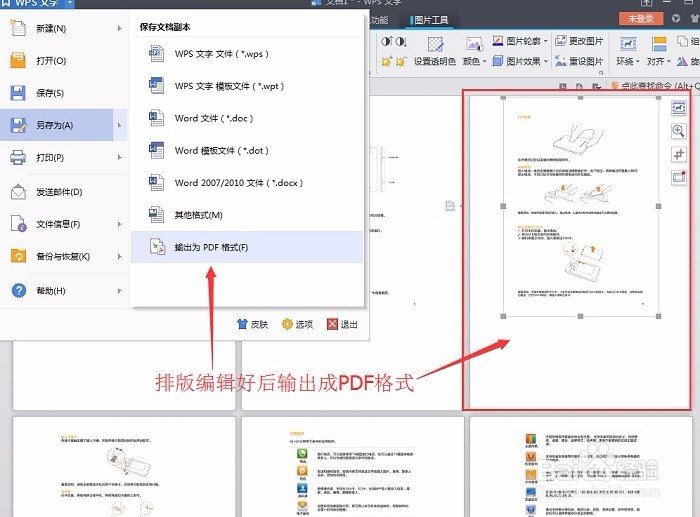Open the 环绕 text wrap dropdown
This screenshot has height=517, width=700.
click(628, 51)
